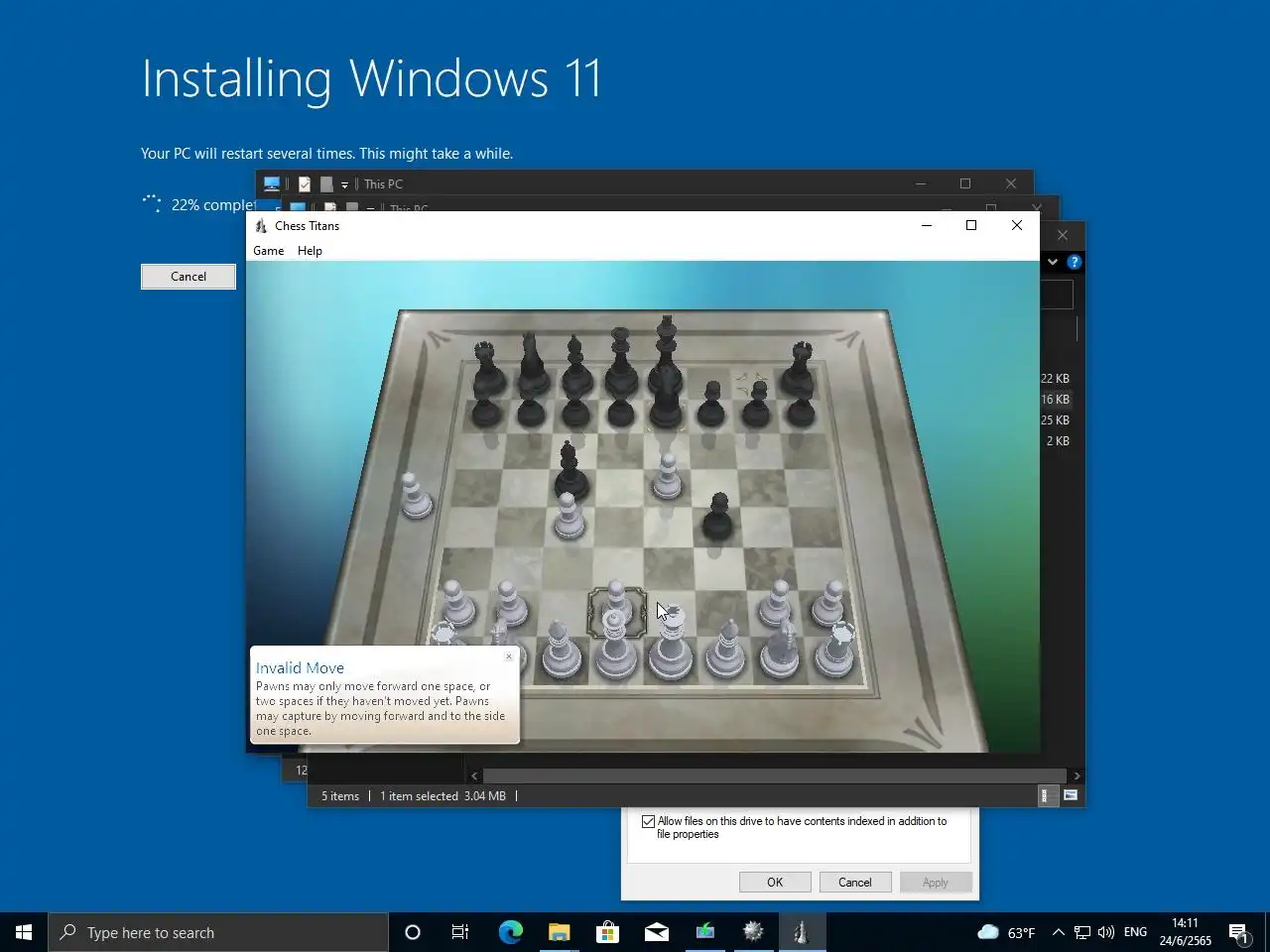
Task: Click '5 items' in the status bar
Action: coord(340,796)
